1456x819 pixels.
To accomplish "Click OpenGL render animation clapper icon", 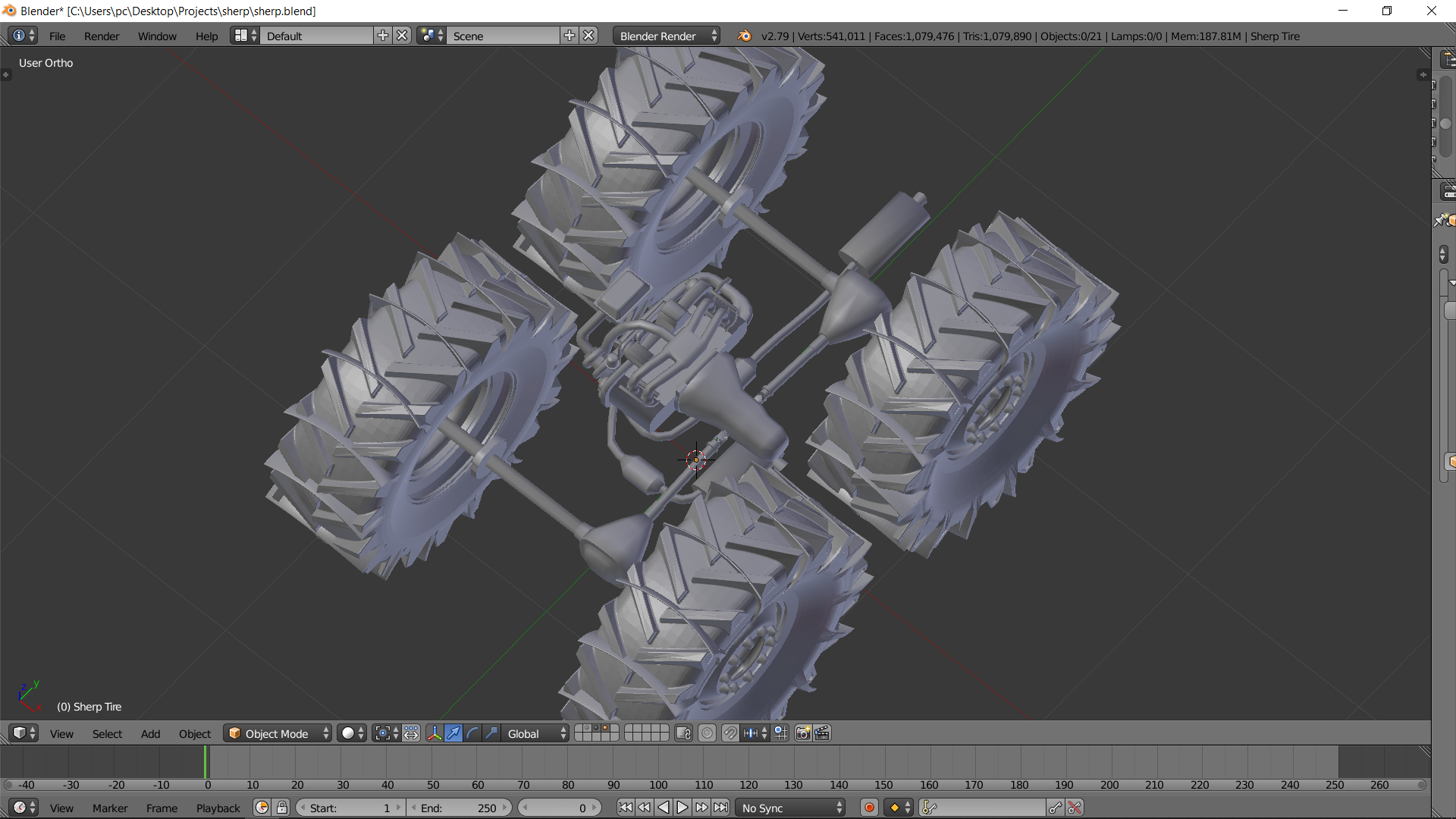I will point(822,733).
